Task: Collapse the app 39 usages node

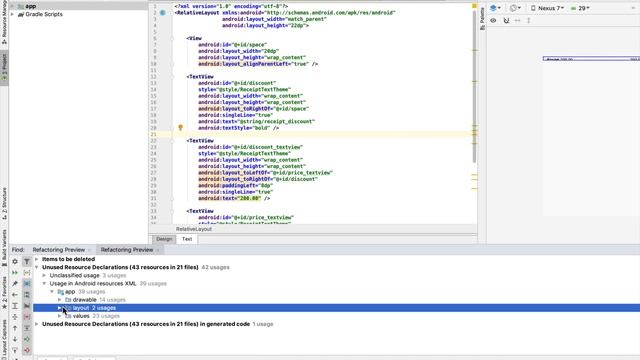Action: (52, 292)
